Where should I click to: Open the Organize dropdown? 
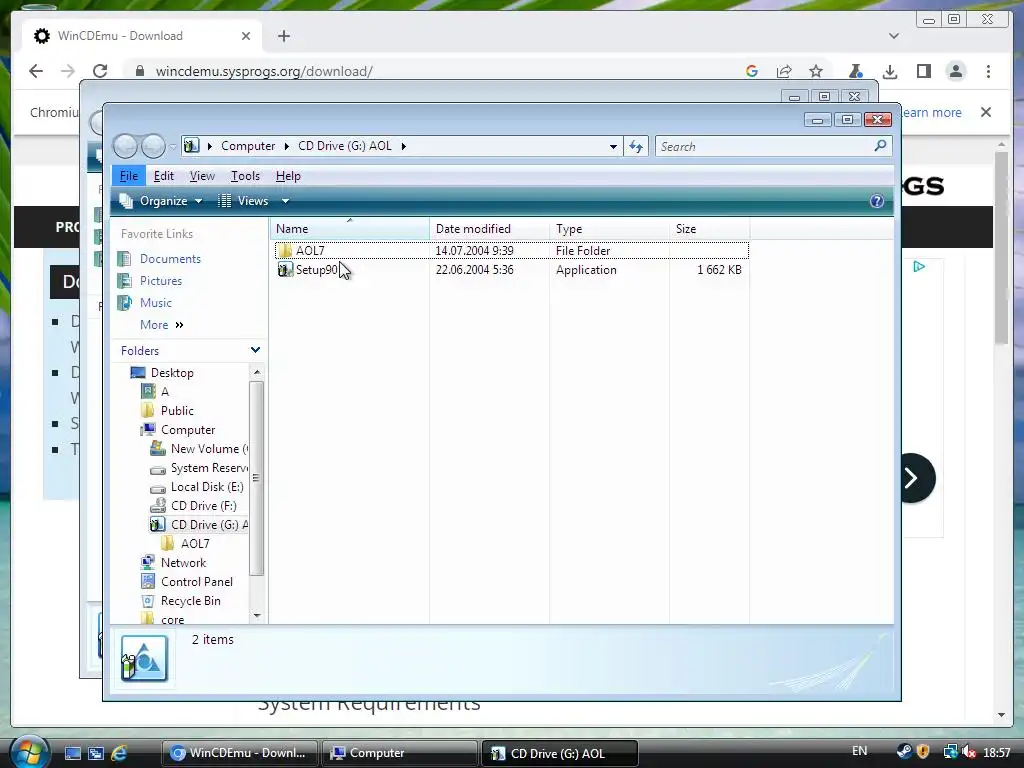(161, 201)
